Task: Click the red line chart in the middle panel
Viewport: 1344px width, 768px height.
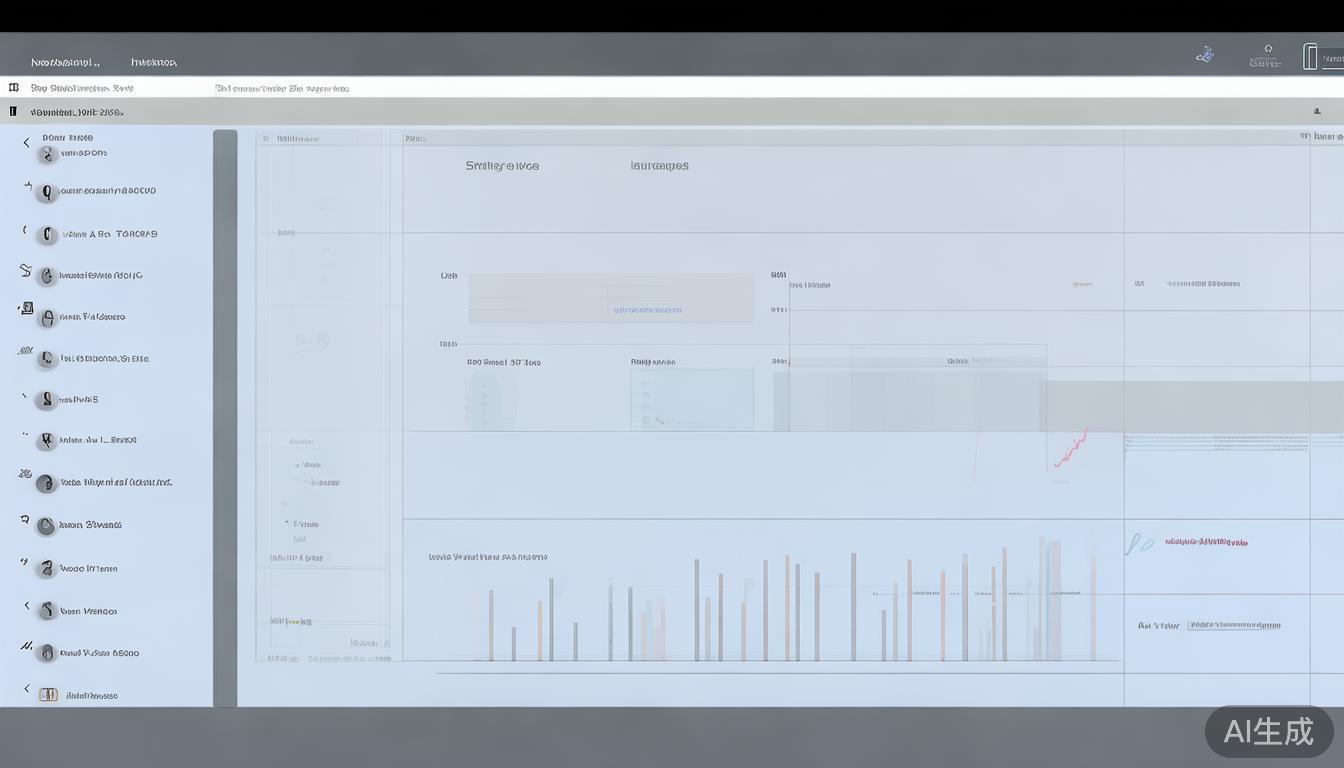Action: (x=1071, y=449)
